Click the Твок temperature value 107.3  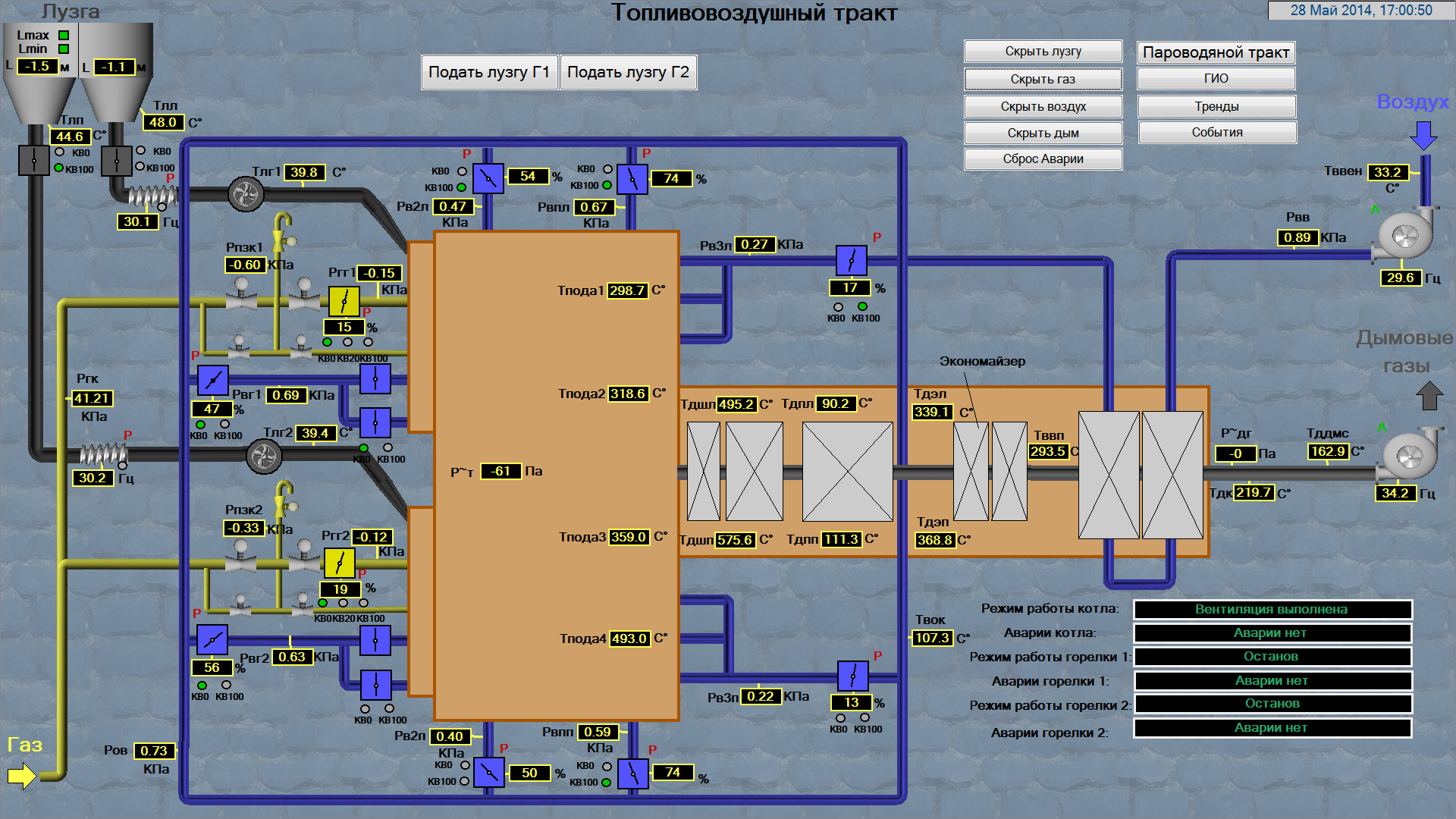coord(932,638)
